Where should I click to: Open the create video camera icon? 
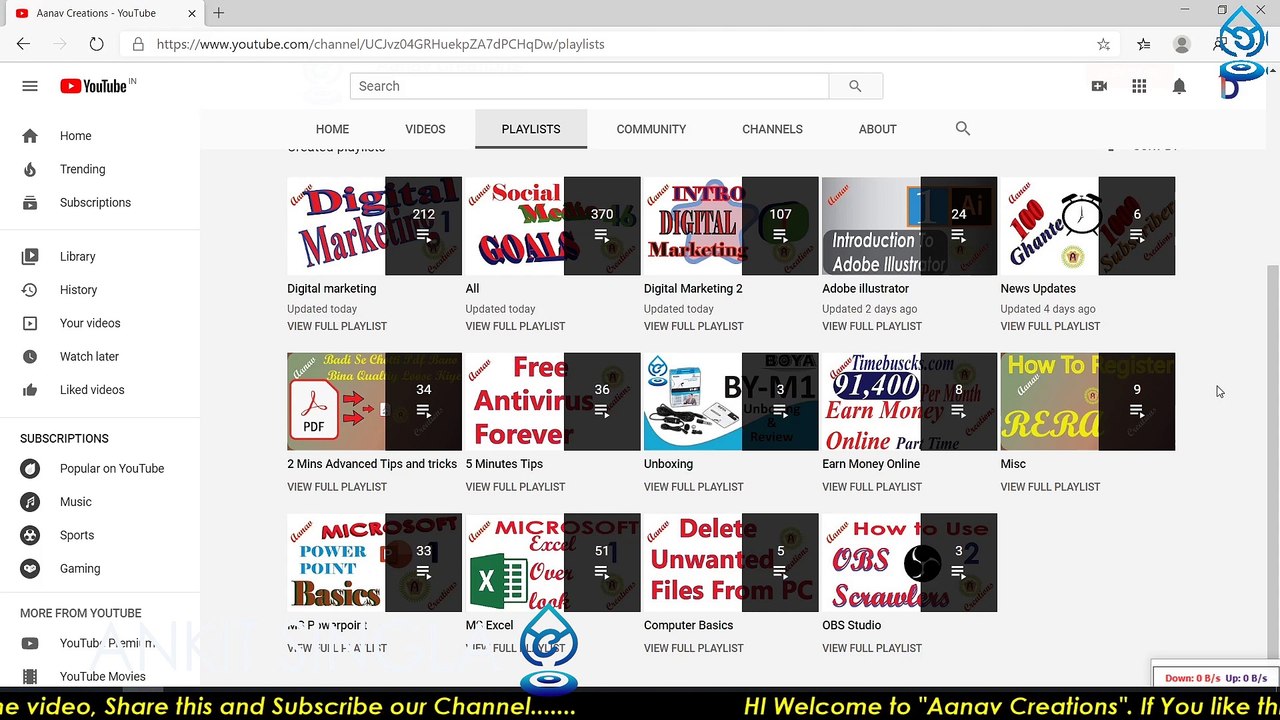[1099, 86]
